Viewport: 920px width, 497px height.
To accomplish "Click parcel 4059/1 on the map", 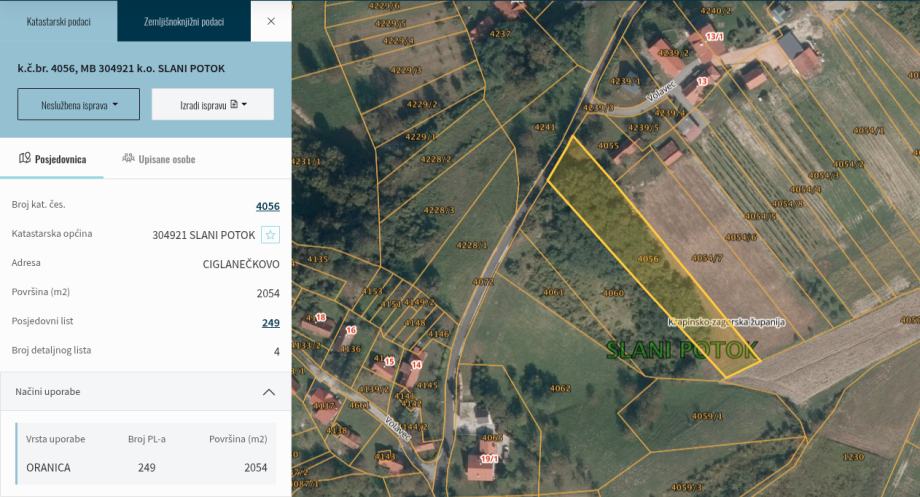I will coord(707,416).
